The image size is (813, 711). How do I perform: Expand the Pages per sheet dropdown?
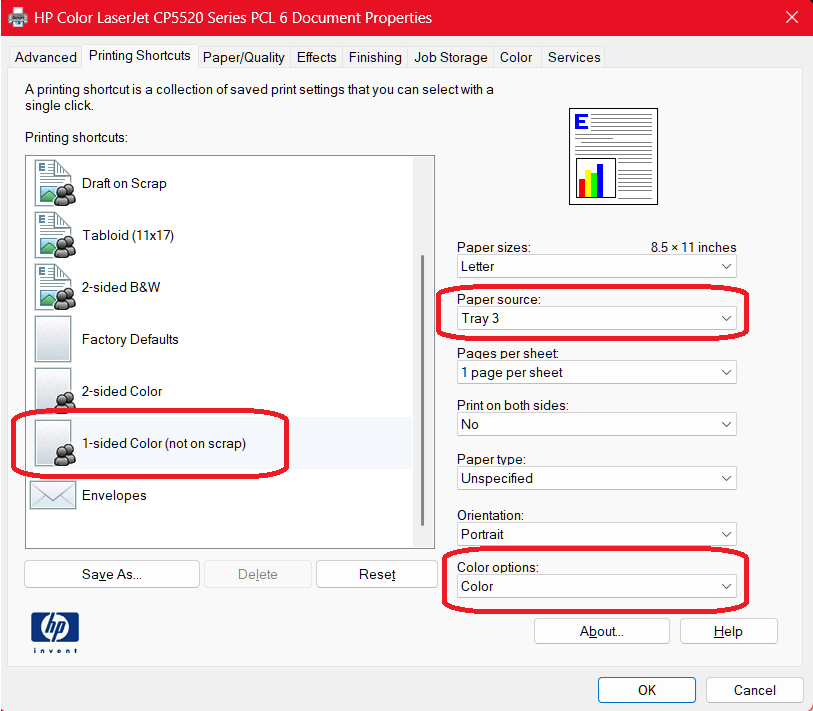pyautogui.click(x=596, y=372)
